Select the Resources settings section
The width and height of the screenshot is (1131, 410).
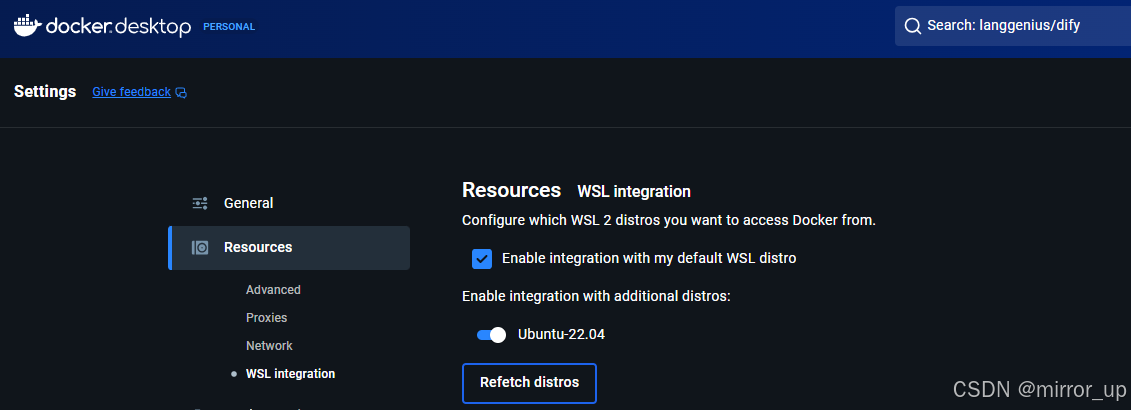[x=290, y=248]
